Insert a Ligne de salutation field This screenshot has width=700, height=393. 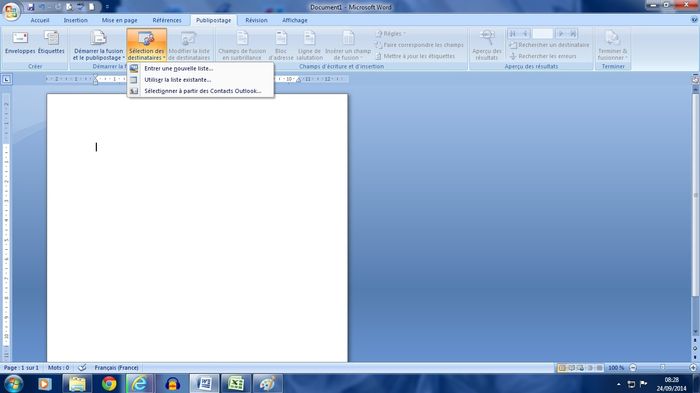point(309,46)
